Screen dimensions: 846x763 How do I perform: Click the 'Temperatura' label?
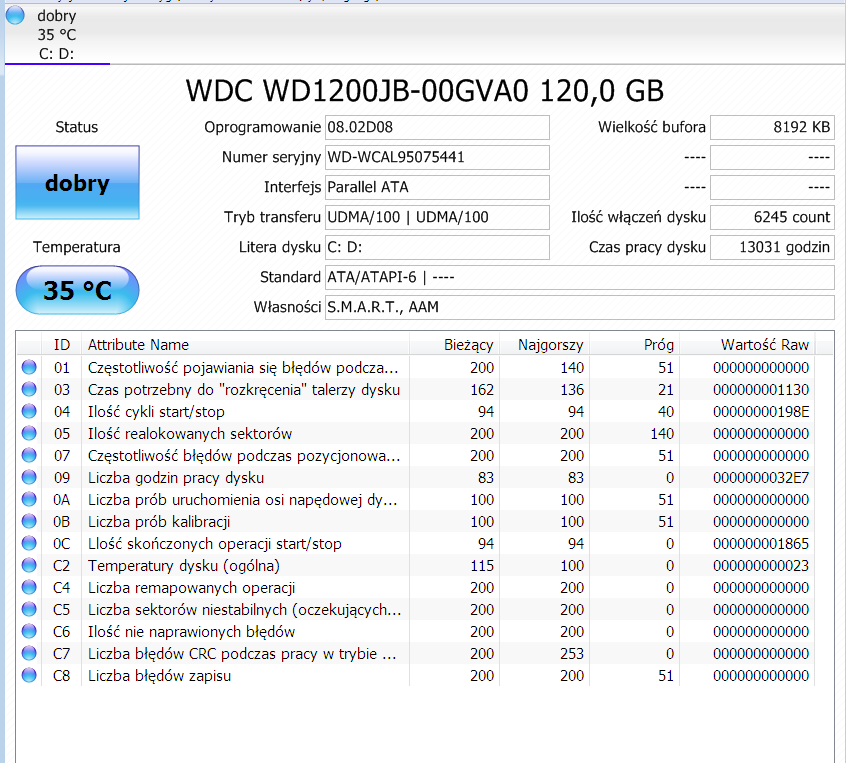click(x=77, y=247)
